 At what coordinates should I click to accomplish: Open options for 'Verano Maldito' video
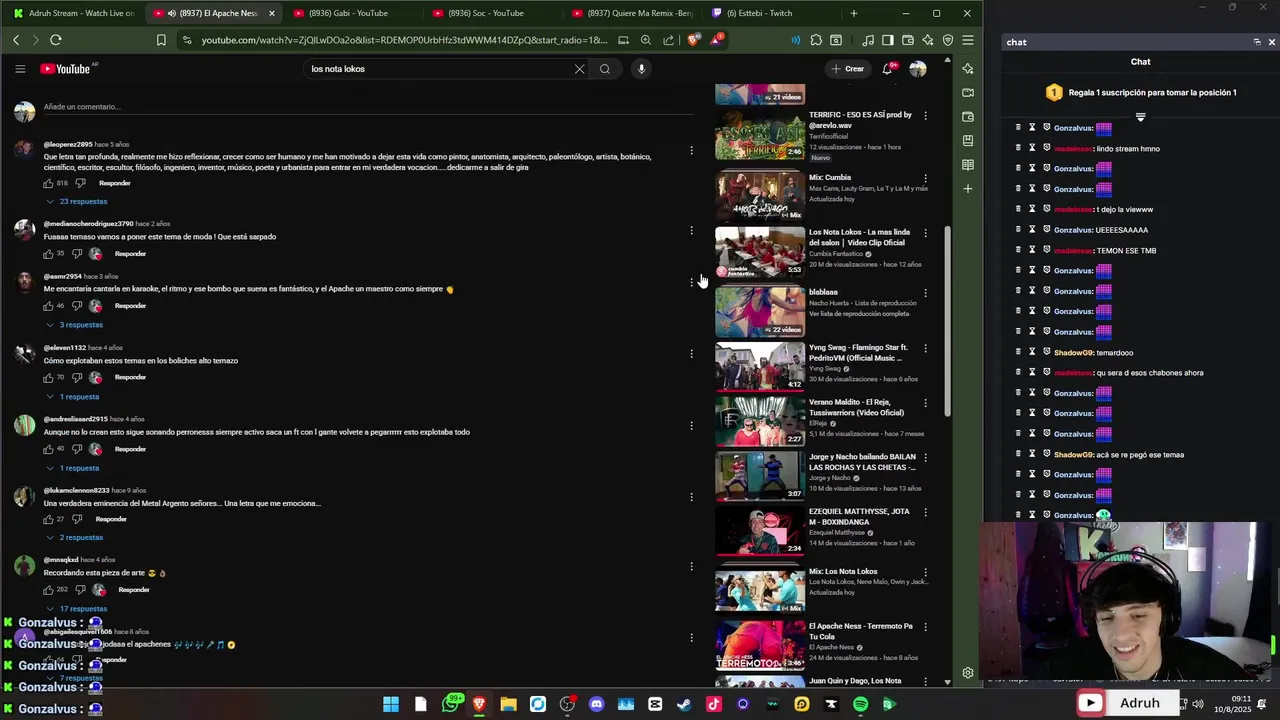point(925,403)
